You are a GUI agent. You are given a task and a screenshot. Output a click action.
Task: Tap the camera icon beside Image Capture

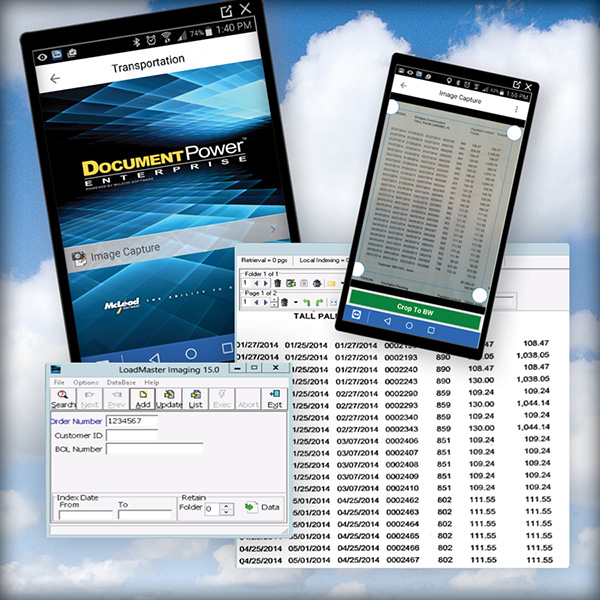pos(79,259)
